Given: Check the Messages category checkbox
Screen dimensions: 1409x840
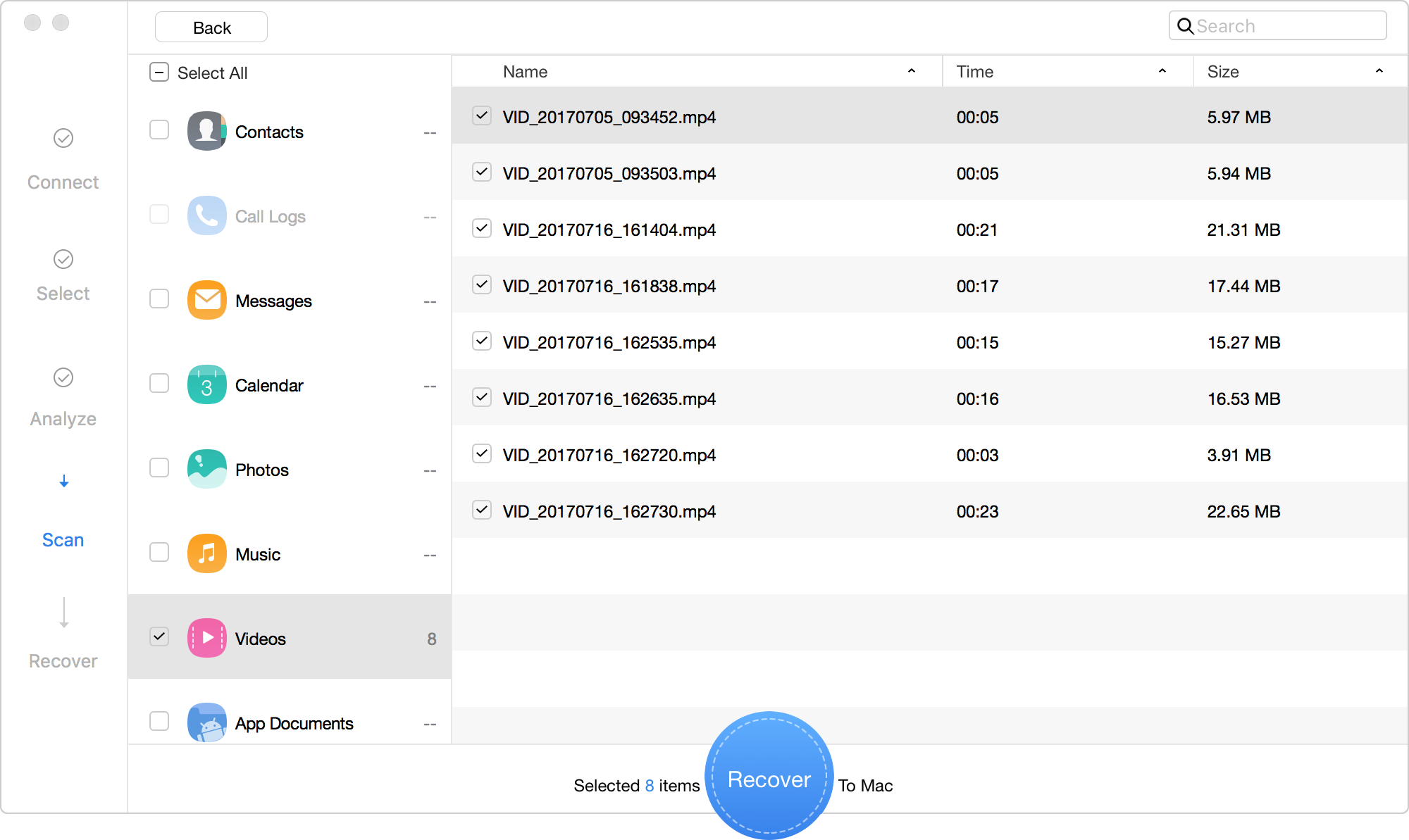Looking at the screenshot, I should [159, 299].
